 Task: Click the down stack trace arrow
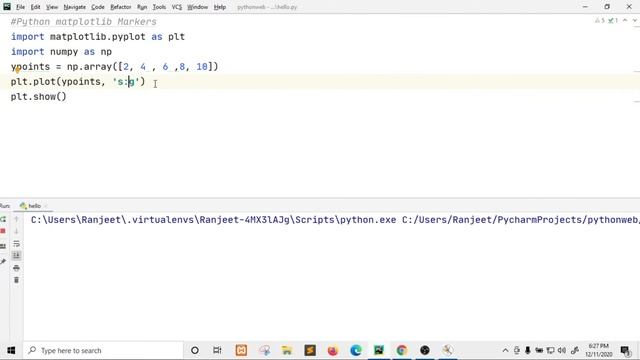coord(16,231)
